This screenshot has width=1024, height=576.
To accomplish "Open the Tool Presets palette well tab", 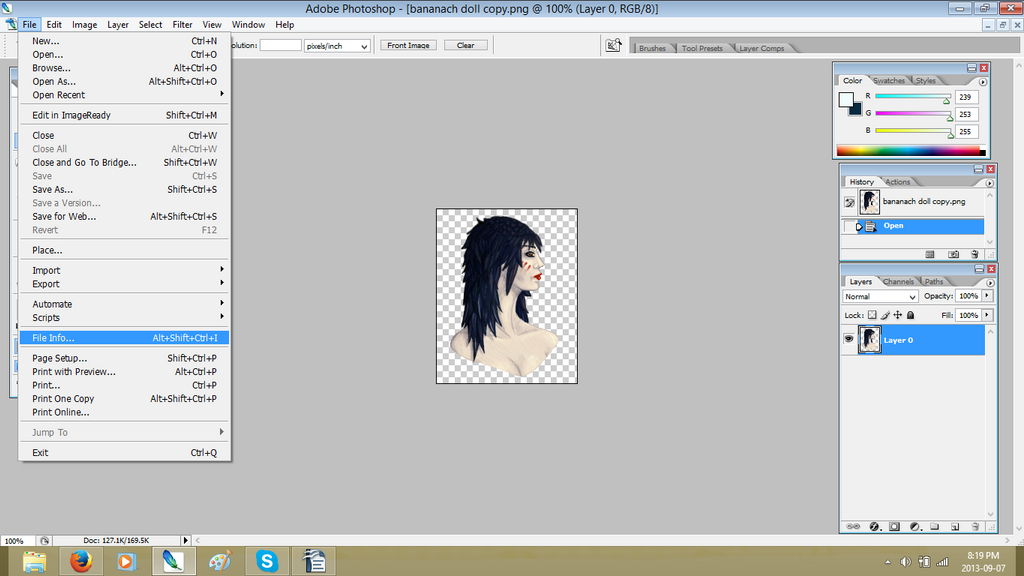I will click(702, 48).
